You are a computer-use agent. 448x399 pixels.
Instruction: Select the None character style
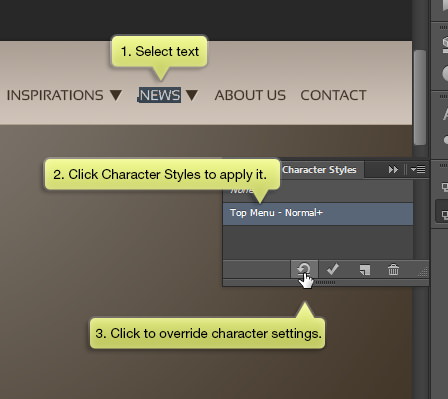coord(318,192)
